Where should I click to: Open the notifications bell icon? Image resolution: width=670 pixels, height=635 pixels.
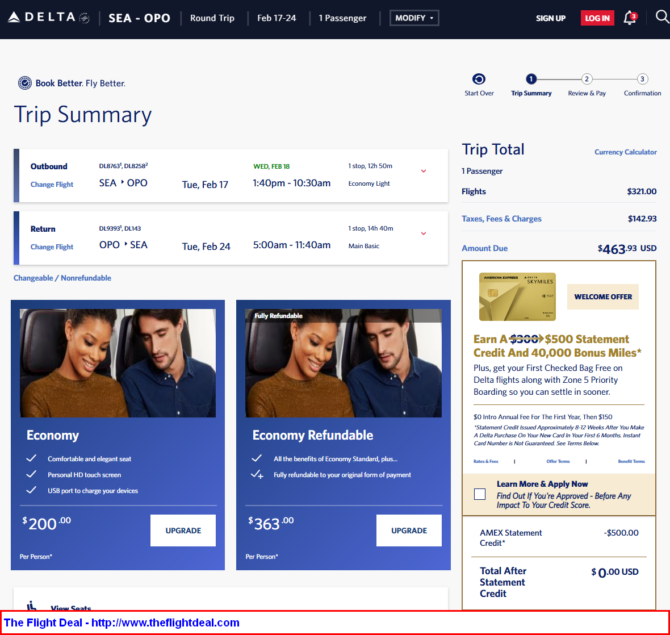tap(629, 18)
